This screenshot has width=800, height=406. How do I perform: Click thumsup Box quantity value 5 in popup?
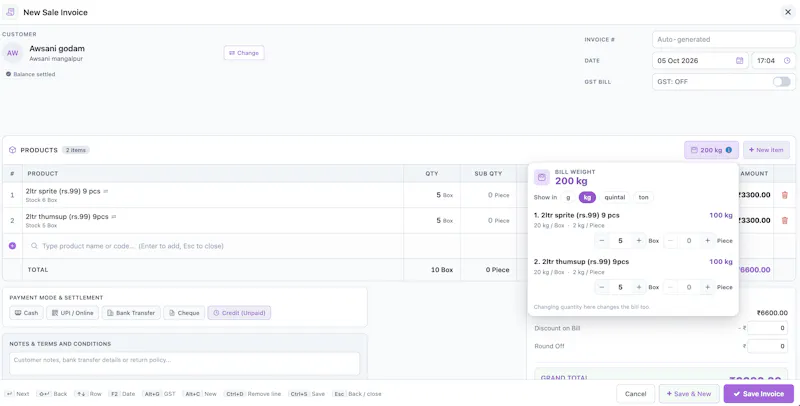coord(620,287)
